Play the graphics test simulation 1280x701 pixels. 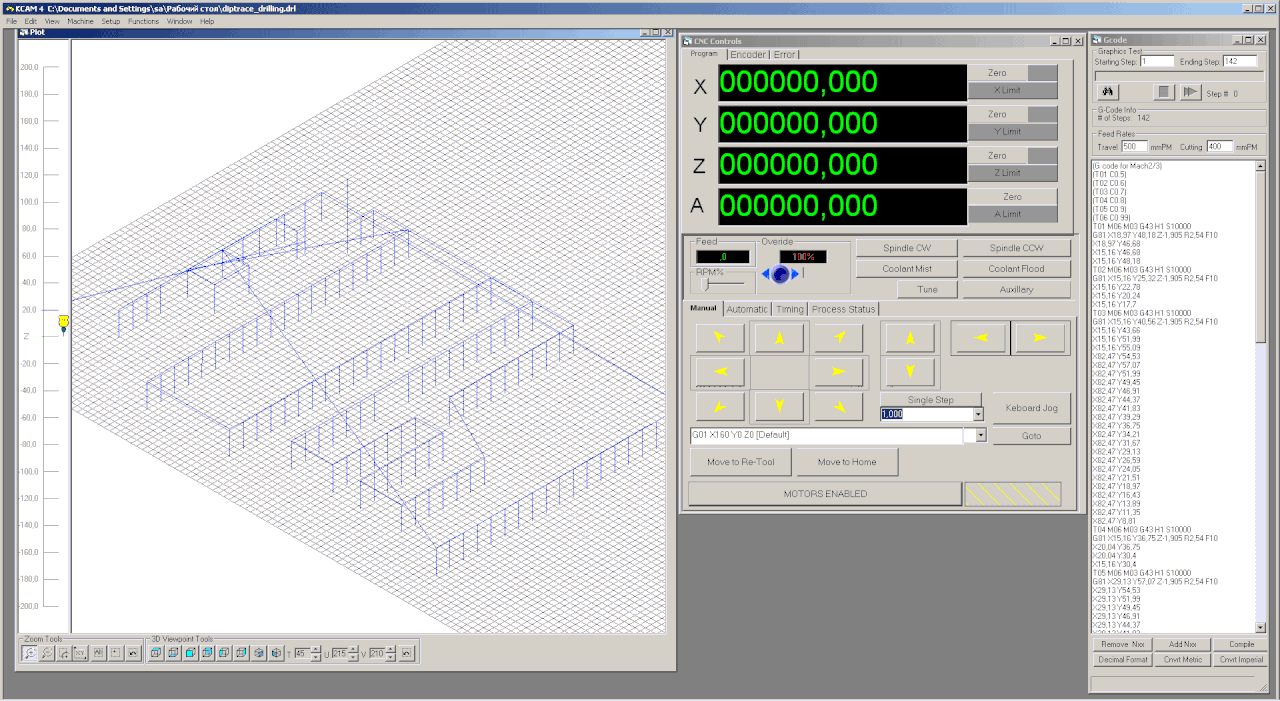[x=1189, y=92]
